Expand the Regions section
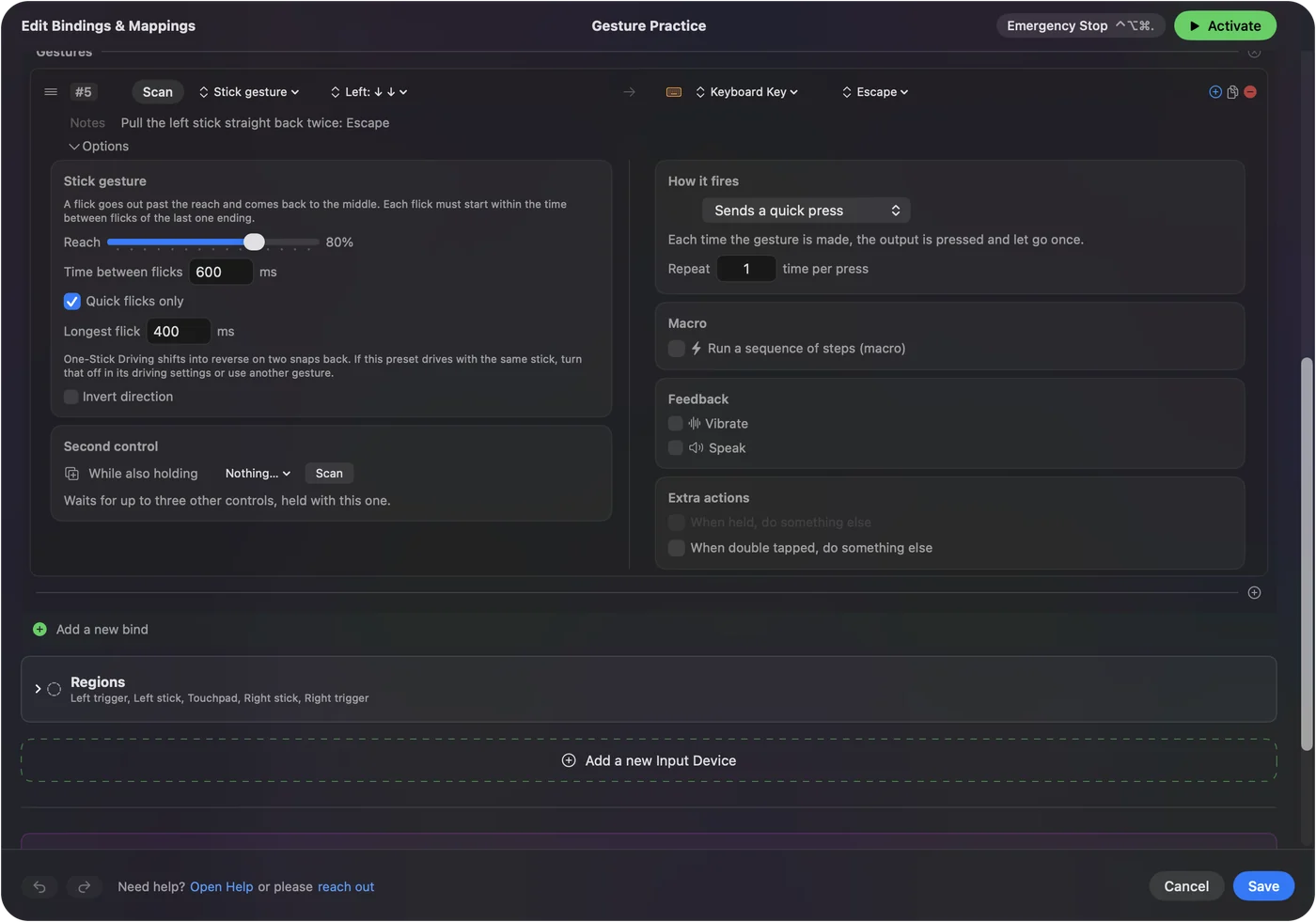The width and height of the screenshot is (1316, 922). pos(38,689)
